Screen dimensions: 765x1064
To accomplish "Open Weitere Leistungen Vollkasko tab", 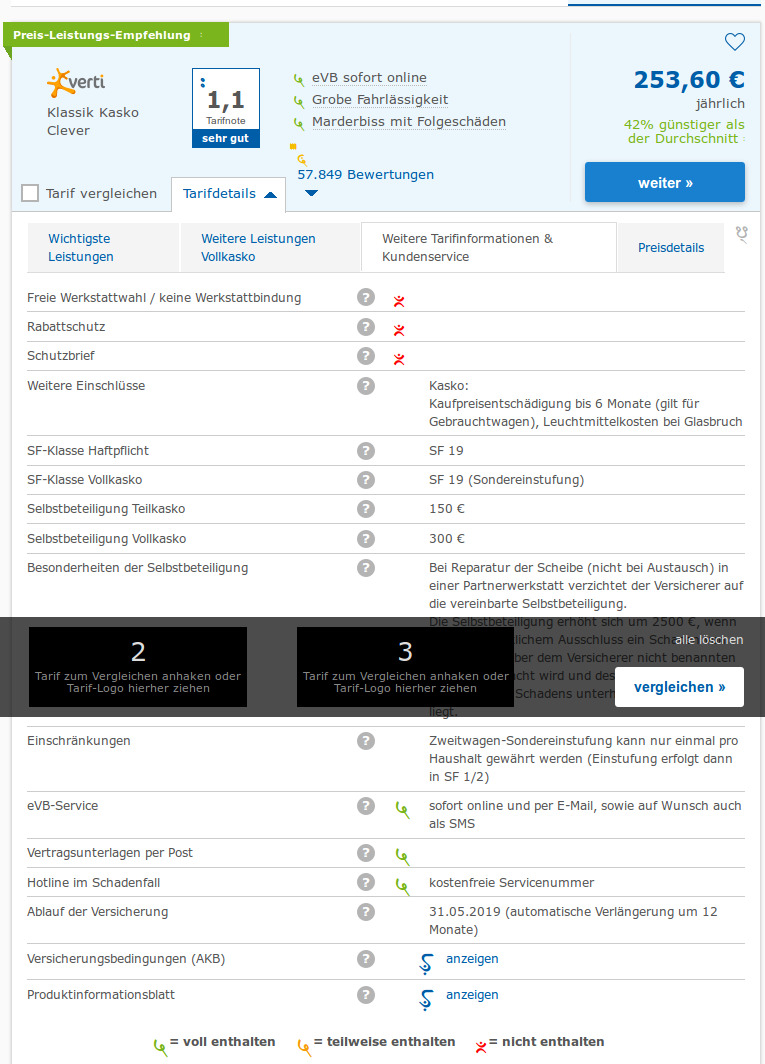I will (x=258, y=247).
